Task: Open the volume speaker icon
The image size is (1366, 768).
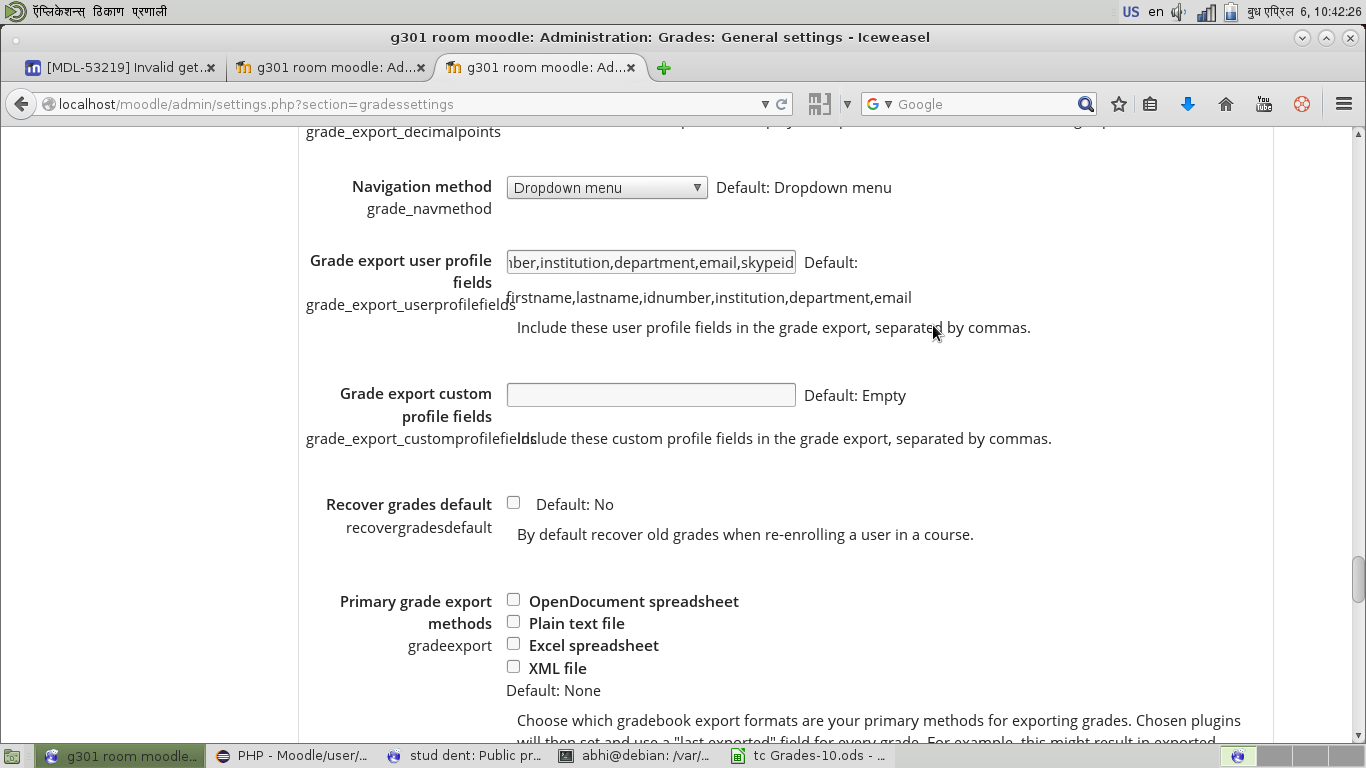Action: (1180, 12)
